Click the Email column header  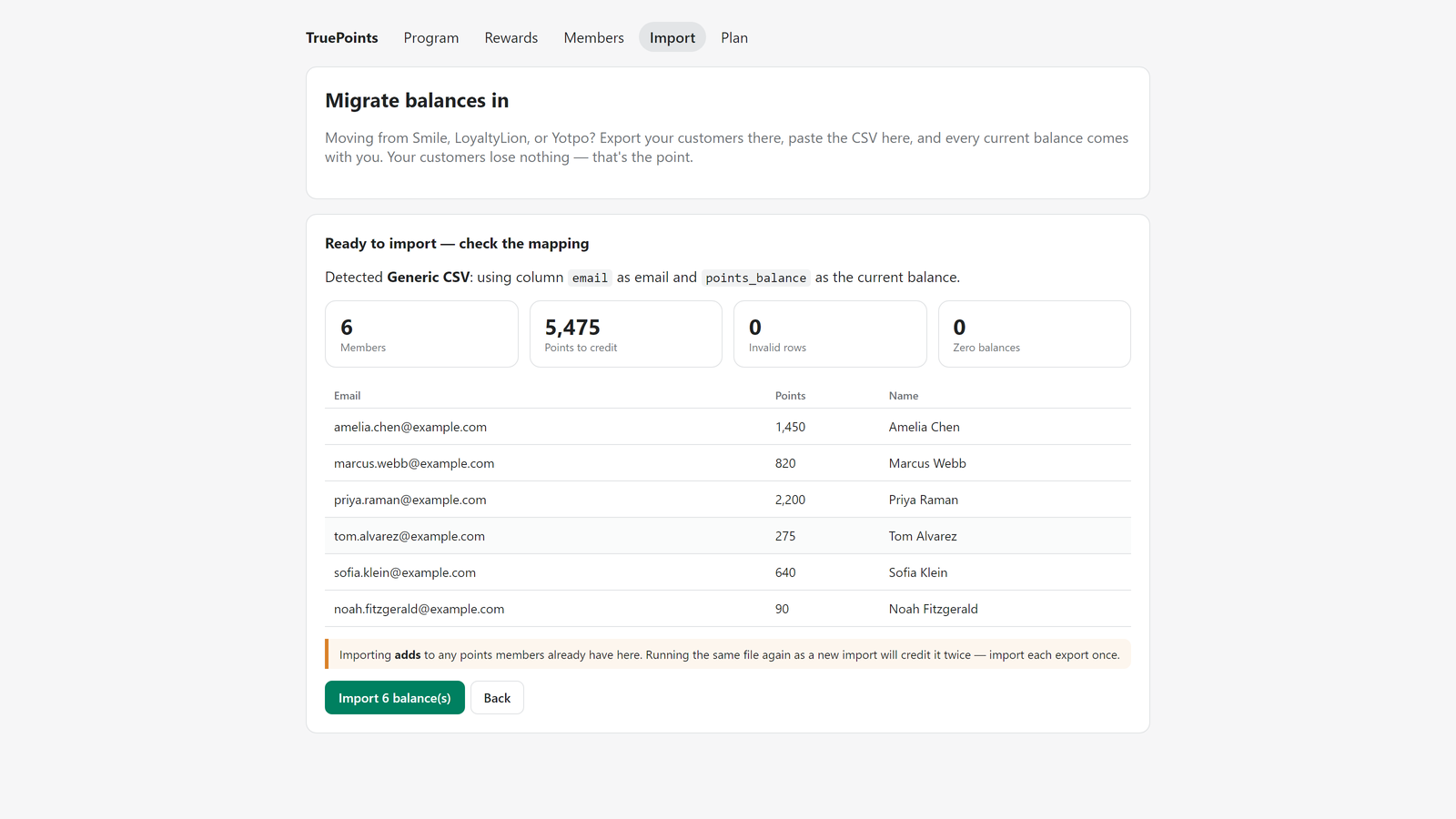click(347, 396)
